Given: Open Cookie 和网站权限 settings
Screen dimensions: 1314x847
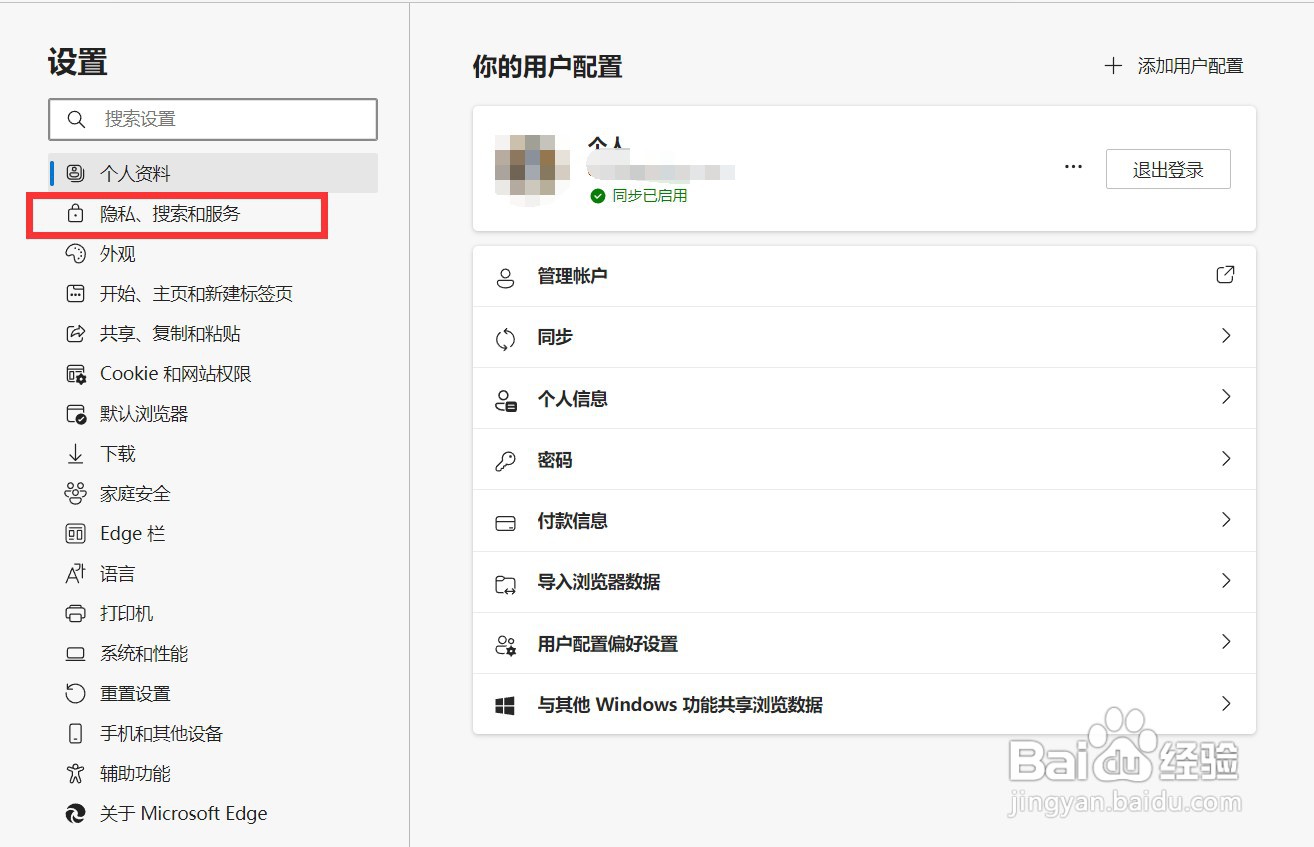Looking at the screenshot, I should point(177,373).
